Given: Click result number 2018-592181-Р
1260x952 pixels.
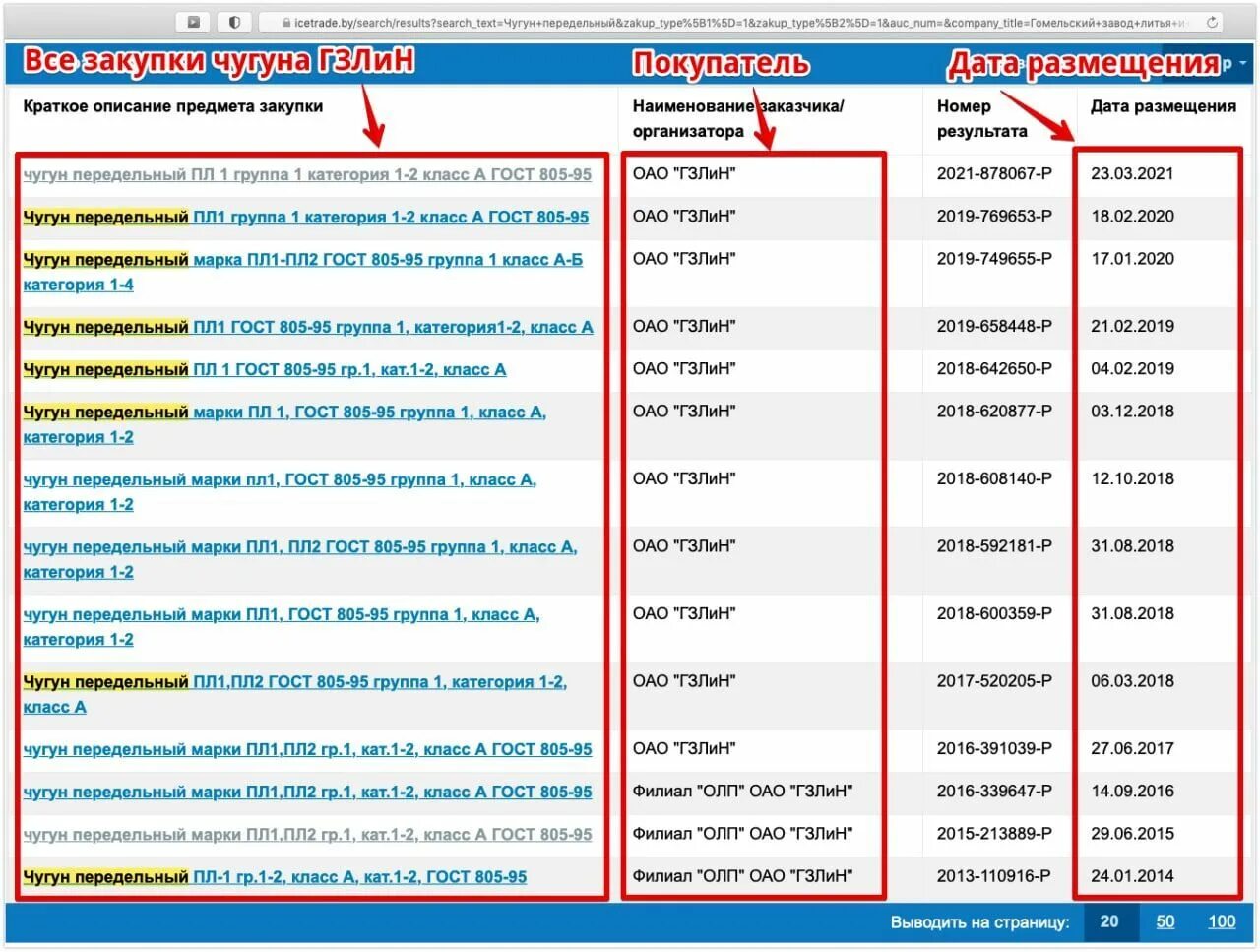Looking at the screenshot, I should coord(994,545).
